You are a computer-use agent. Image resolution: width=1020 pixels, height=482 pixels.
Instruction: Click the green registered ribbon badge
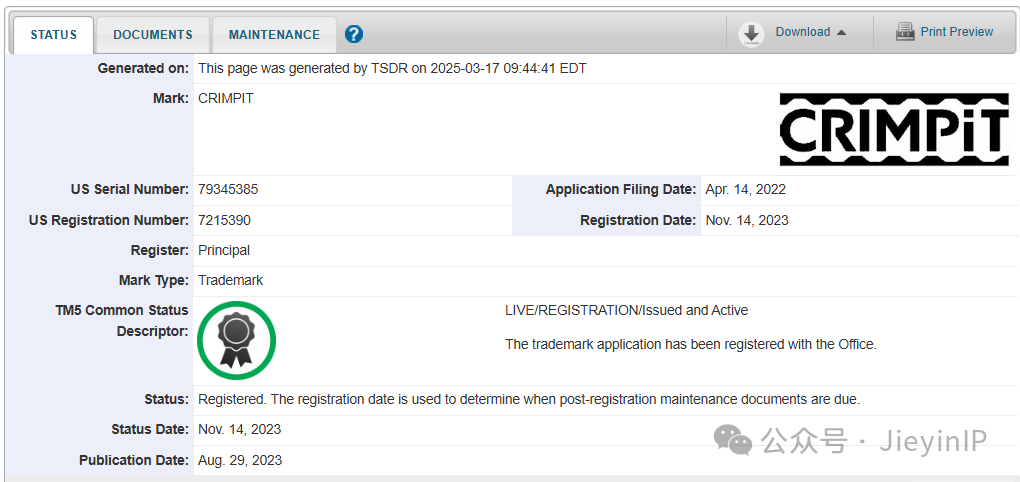(236, 340)
